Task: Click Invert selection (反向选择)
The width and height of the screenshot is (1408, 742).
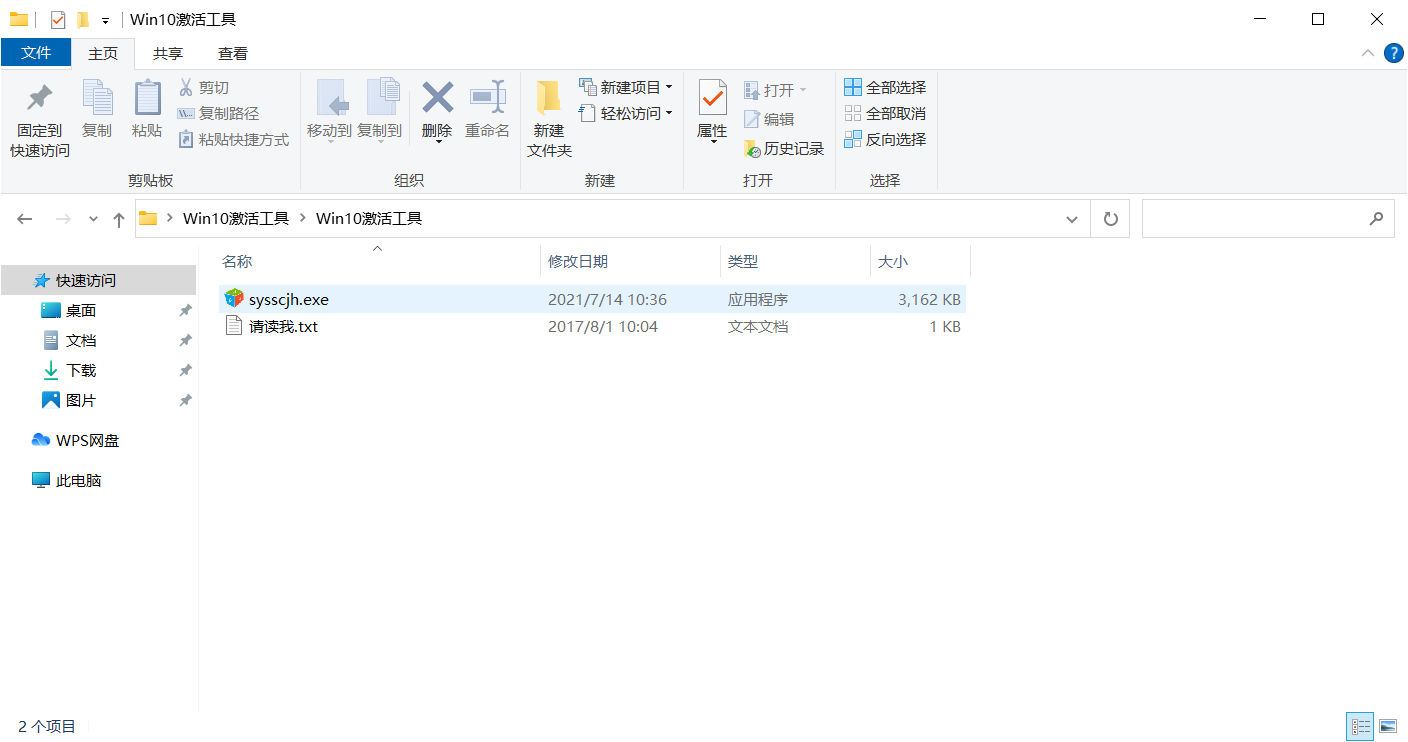Action: tap(885, 140)
